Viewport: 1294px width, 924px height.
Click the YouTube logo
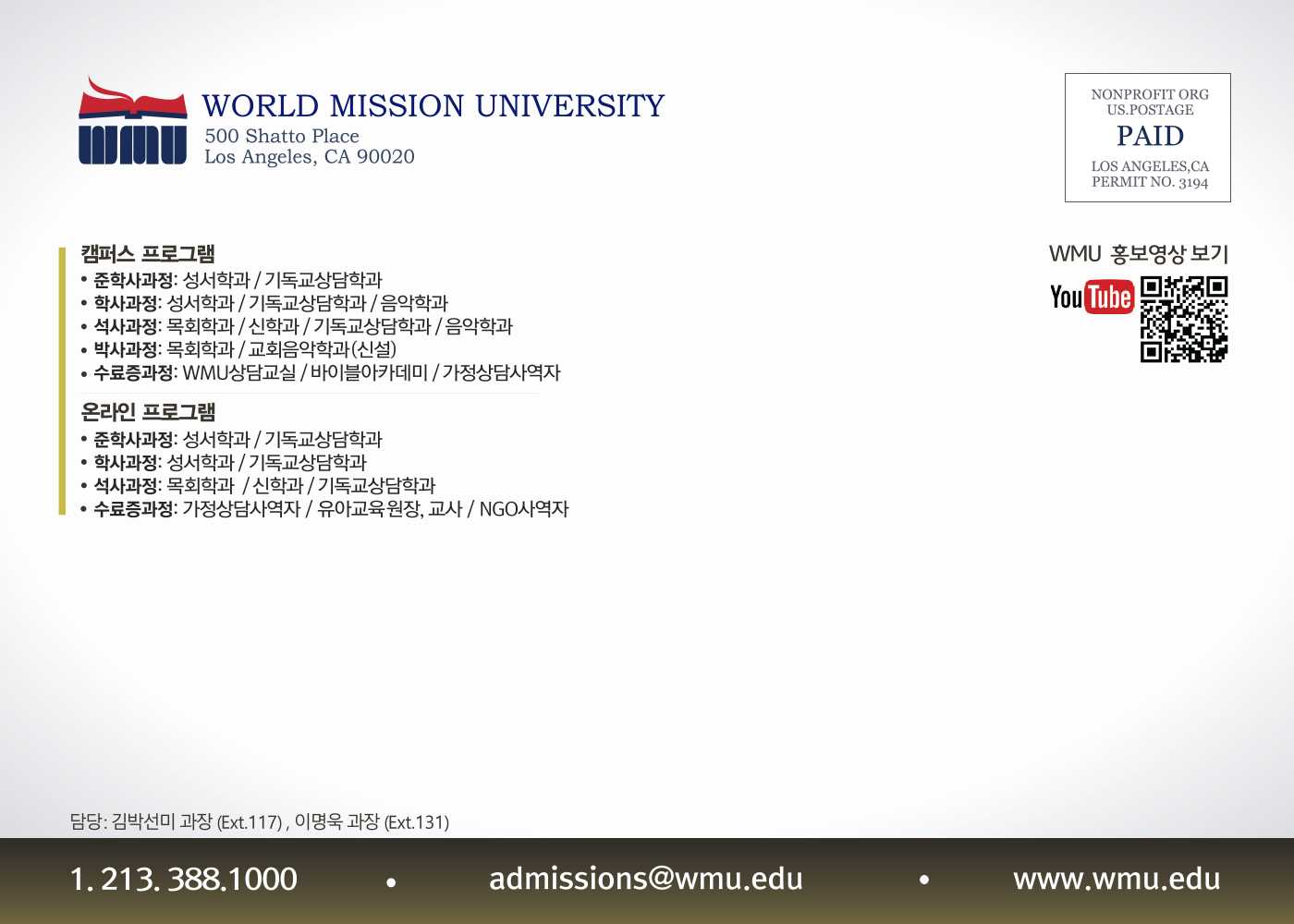click(x=1092, y=297)
